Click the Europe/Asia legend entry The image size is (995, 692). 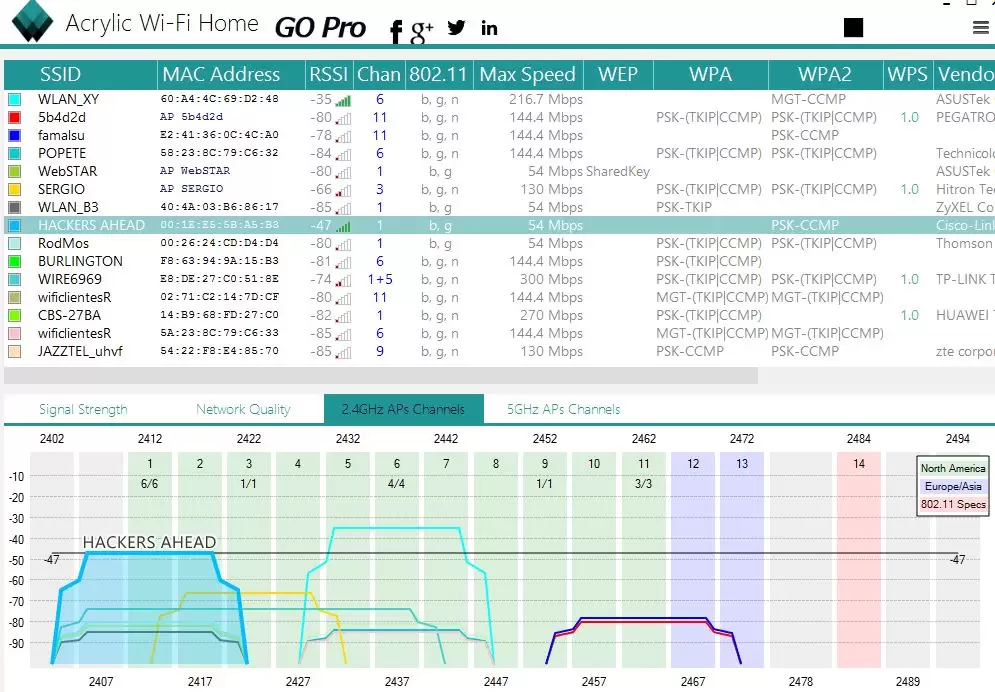pyautogui.click(x=953, y=486)
